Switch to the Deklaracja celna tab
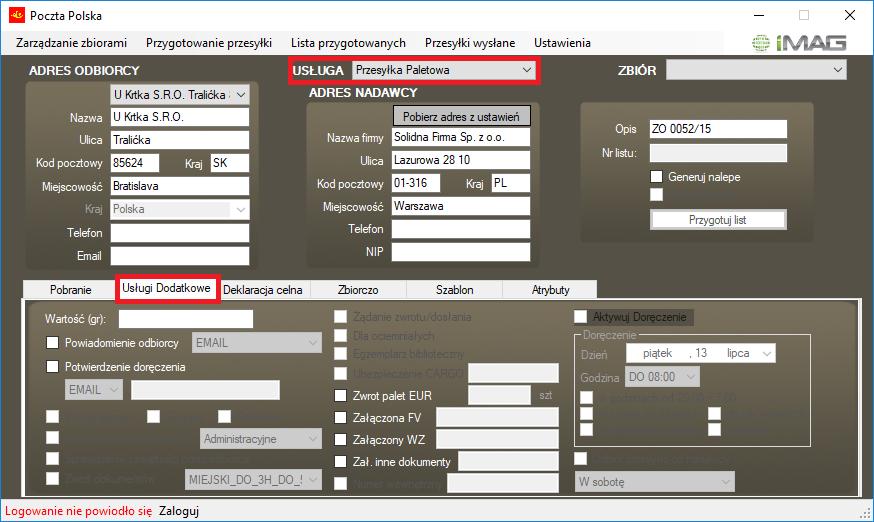The width and height of the screenshot is (874, 522). click(x=263, y=289)
